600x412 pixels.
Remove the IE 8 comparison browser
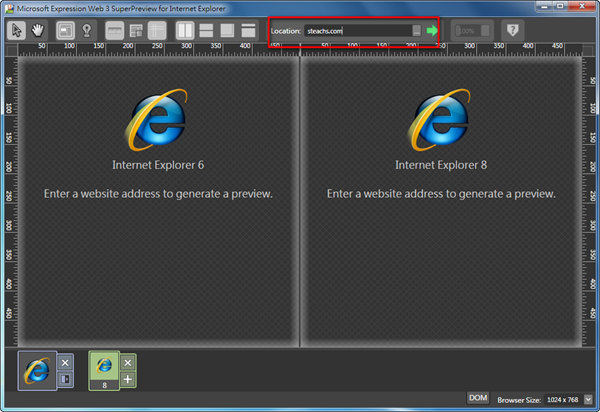click(128, 363)
